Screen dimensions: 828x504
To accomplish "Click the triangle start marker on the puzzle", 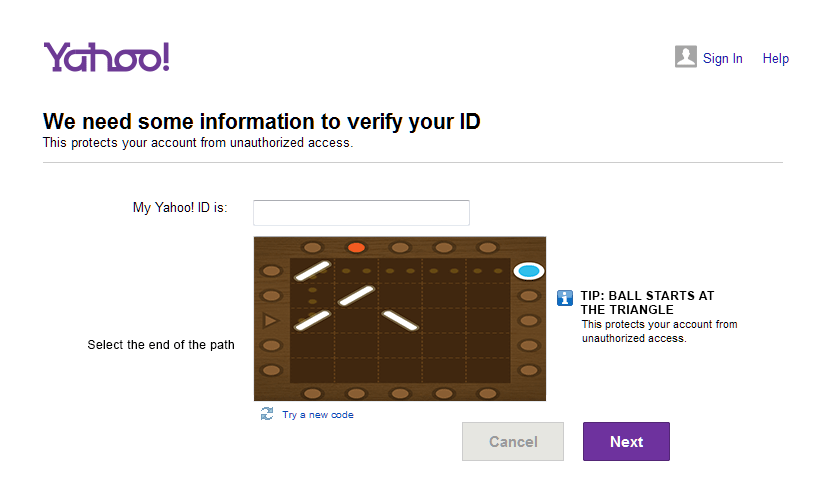I will [x=270, y=321].
